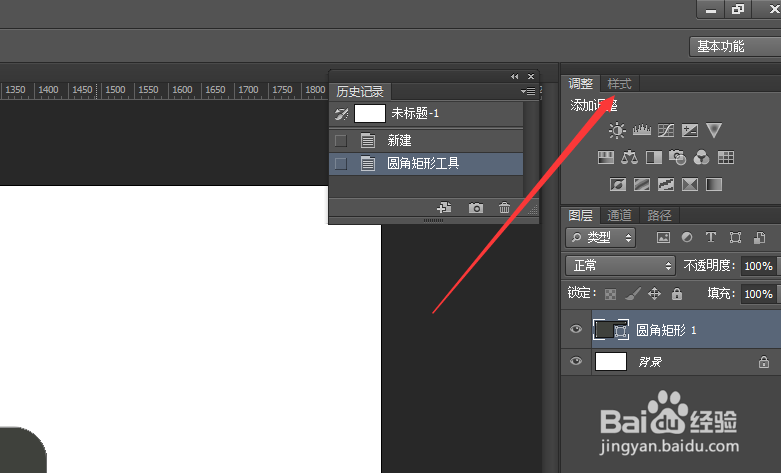Image resolution: width=781 pixels, height=473 pixels.
Task: Lock image pixels with the brush icon
Action: (633, 294)
